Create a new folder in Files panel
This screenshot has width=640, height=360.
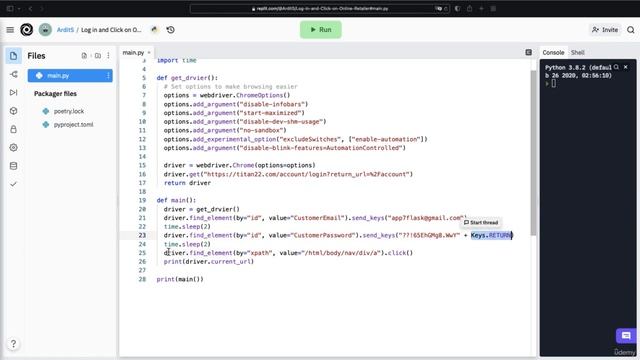98,56
